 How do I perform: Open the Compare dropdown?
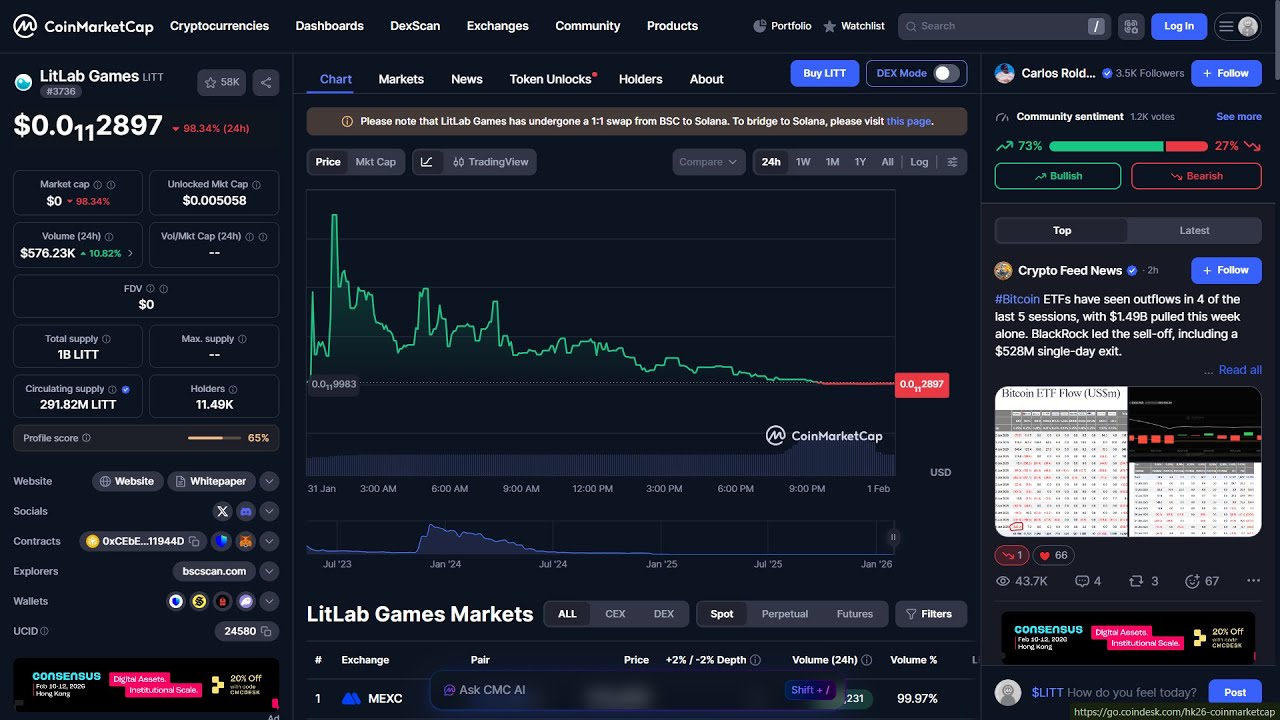click(x=709, y=162)
